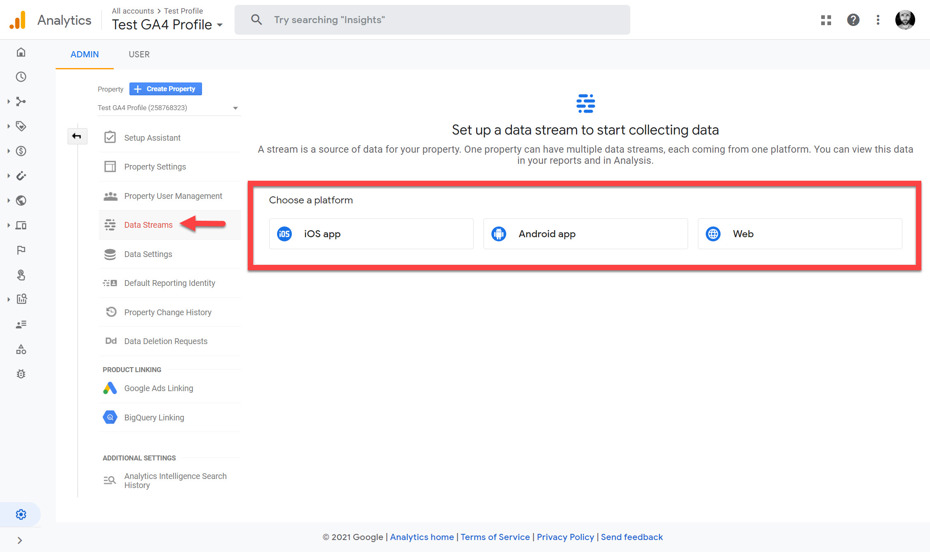This screenshot has width=930, height=552.
Task: Switch to the USER tab
Action: coord(139,54)
